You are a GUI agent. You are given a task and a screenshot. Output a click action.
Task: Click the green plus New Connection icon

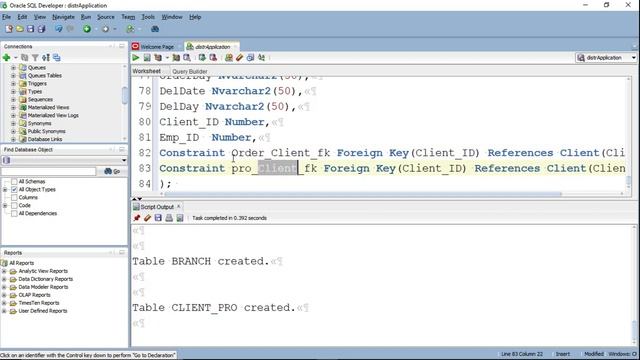(7, 58)
